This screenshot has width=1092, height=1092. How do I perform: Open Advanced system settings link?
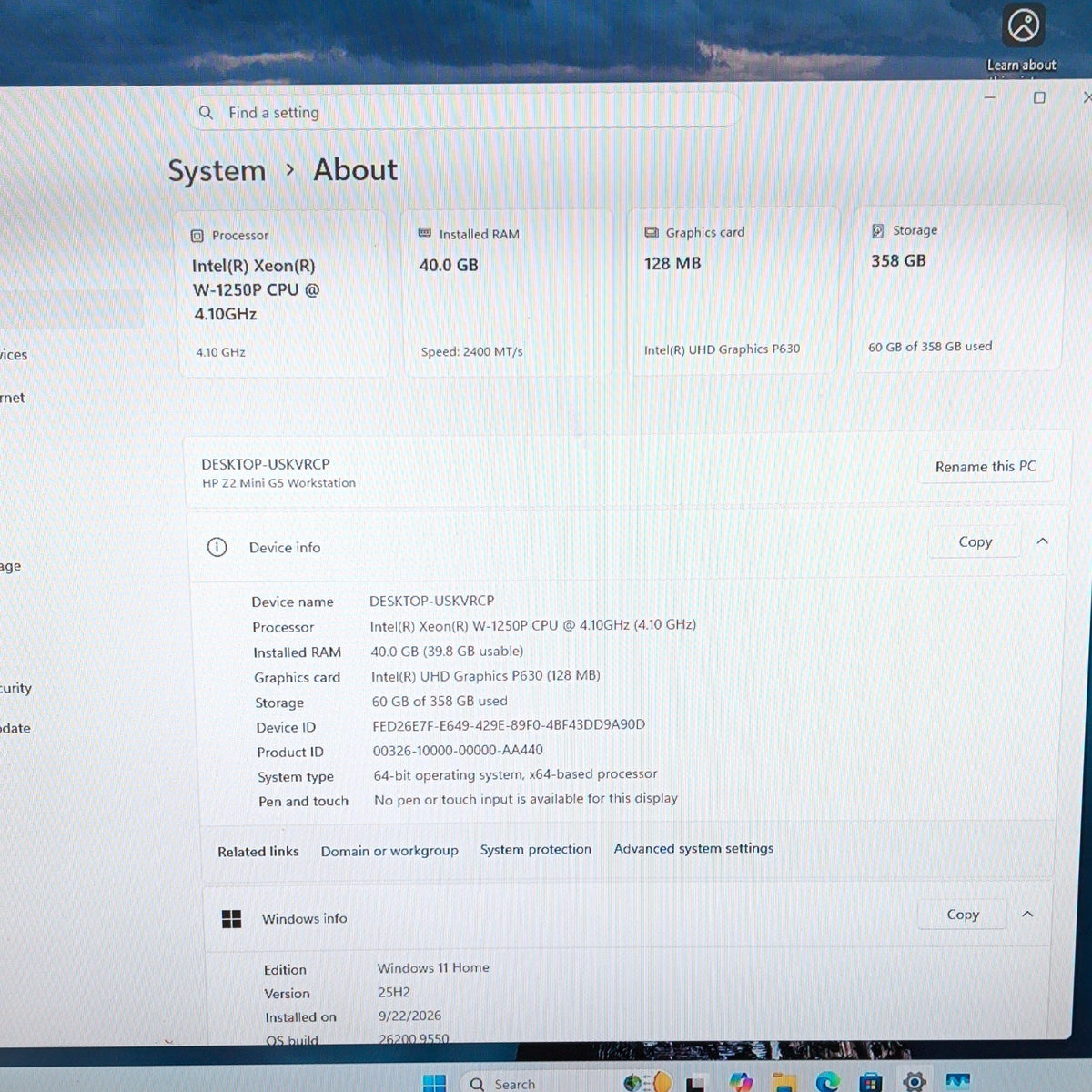[693, 848]
